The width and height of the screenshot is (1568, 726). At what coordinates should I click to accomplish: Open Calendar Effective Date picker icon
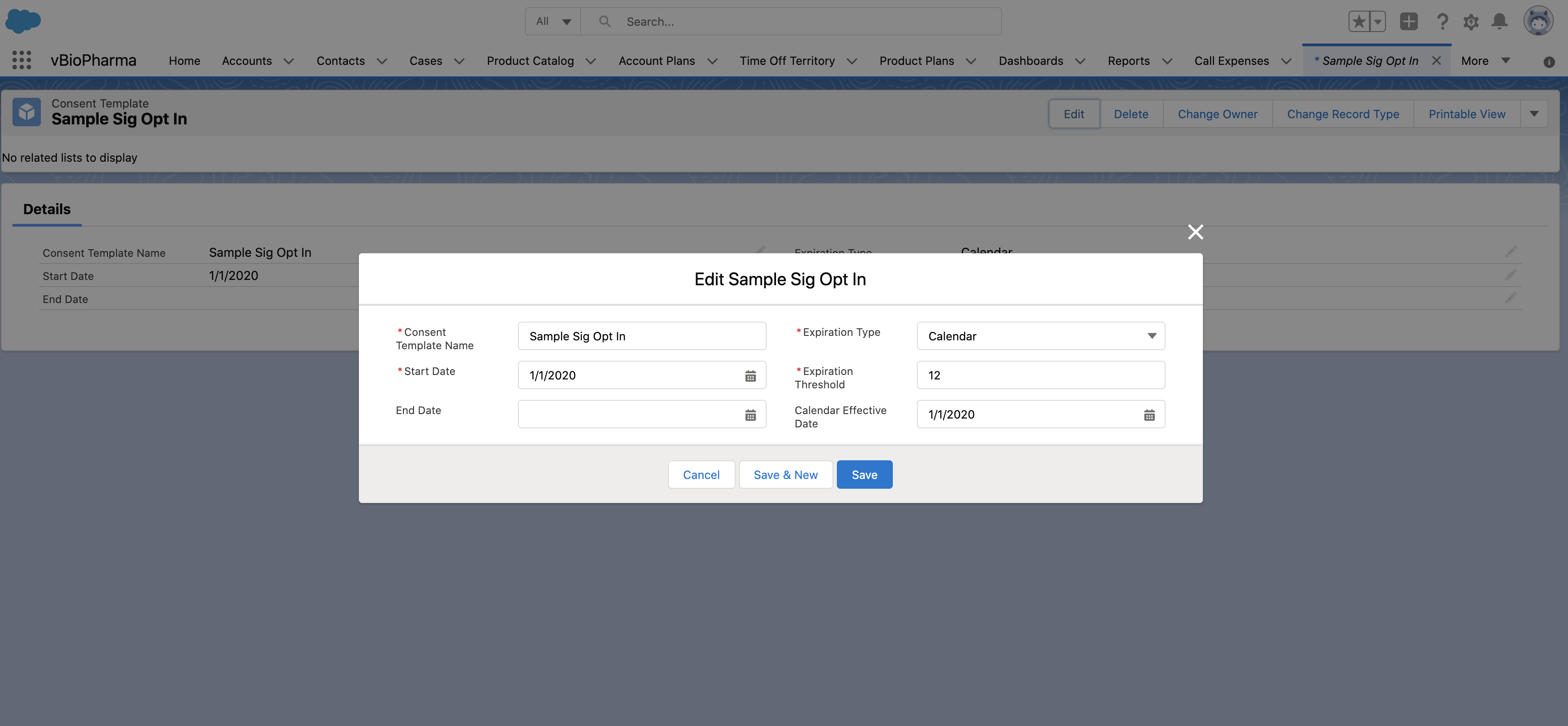point(1149,415)
